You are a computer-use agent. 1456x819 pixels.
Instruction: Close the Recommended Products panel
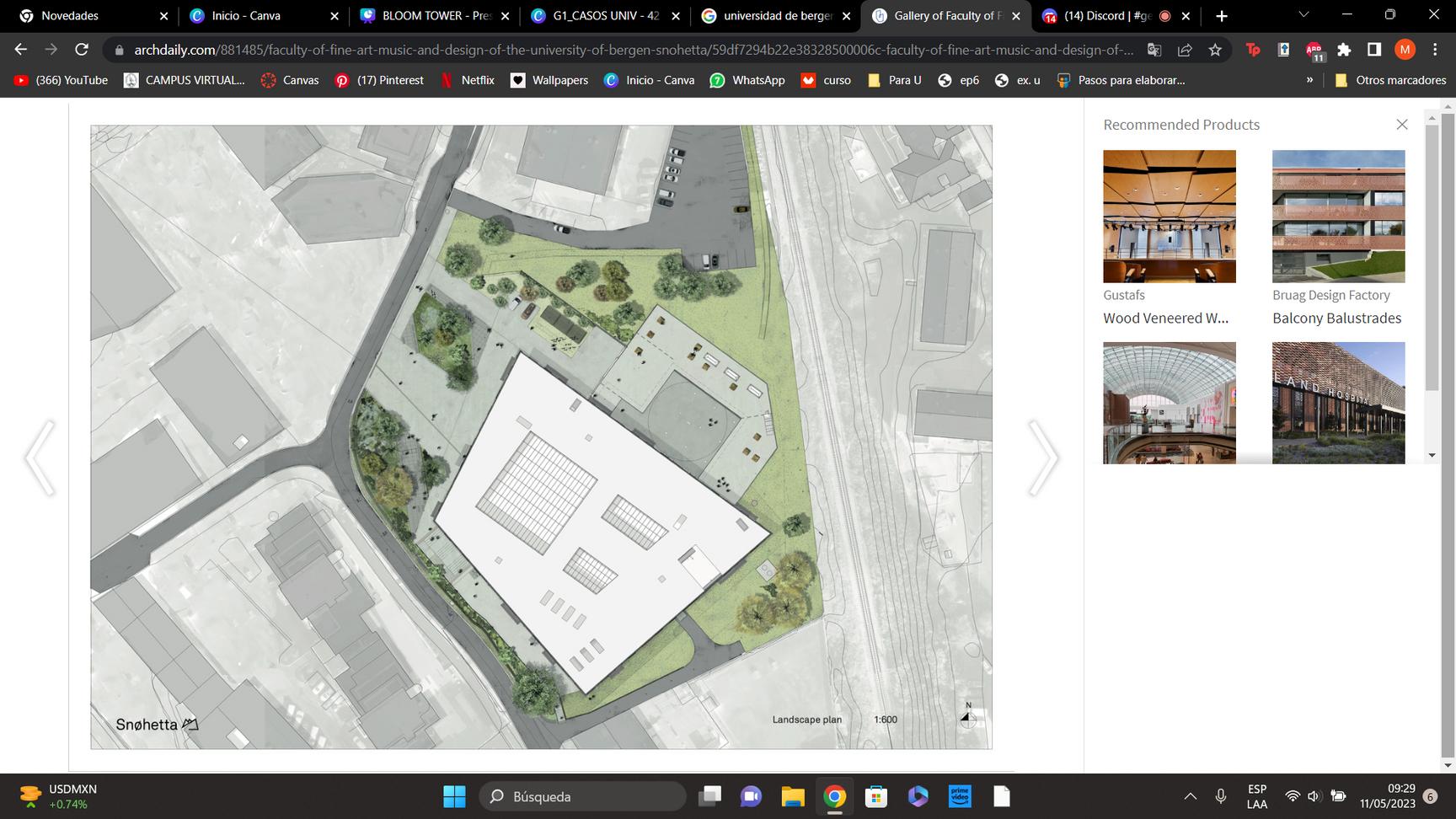point(1402,125)
